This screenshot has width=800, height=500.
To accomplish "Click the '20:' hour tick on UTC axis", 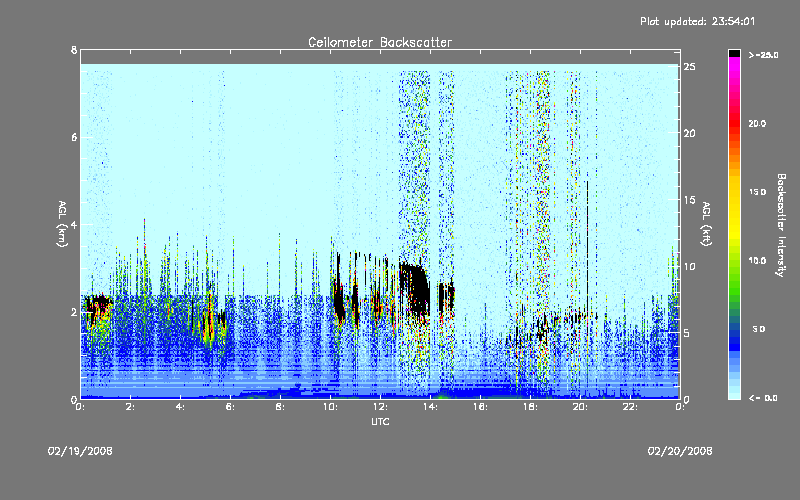I will pyautogui.click(x=580, y=407).
